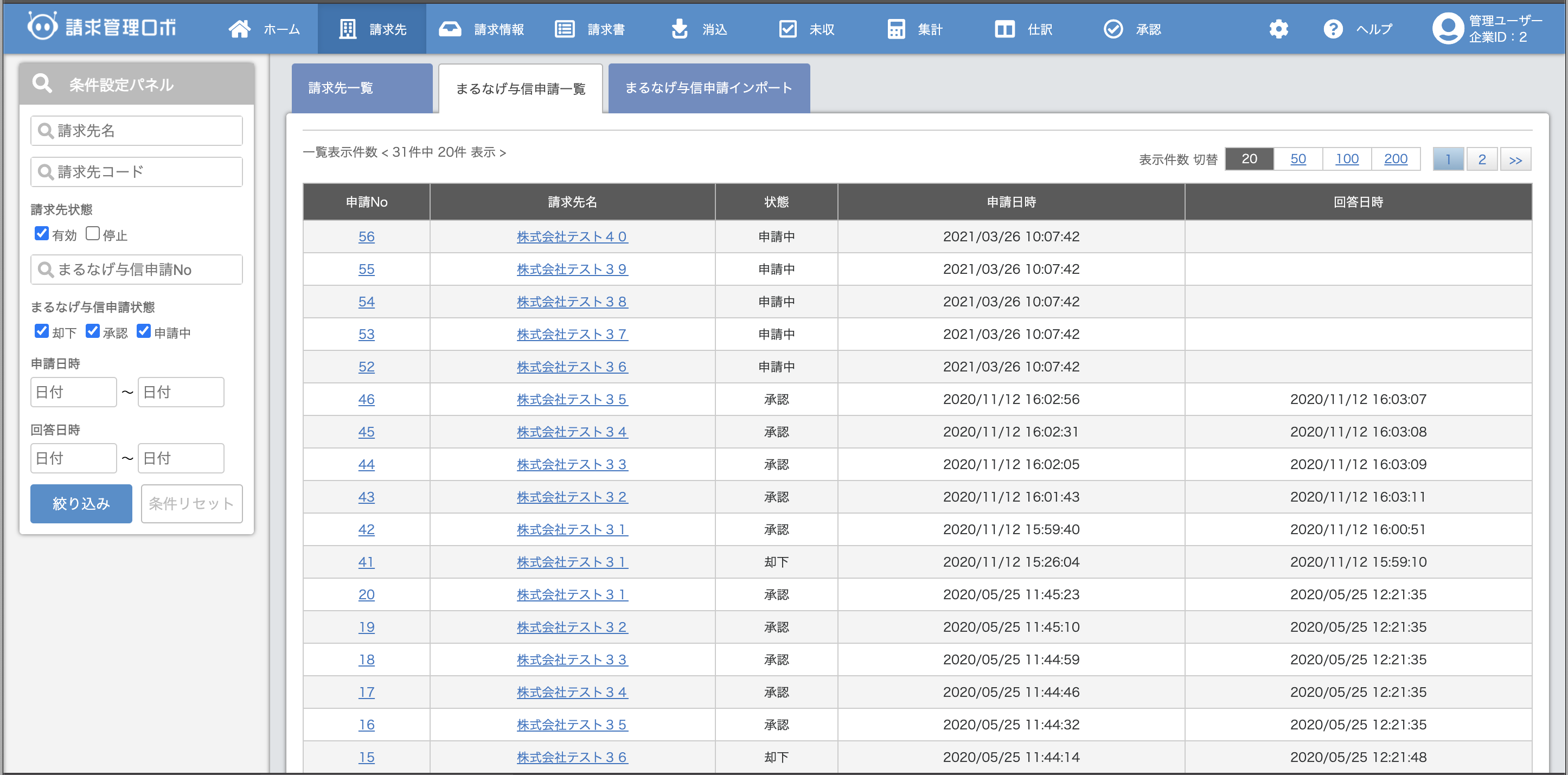1568x775 pixels.
Task: Click 申請日時 end date field
Action: pos(181,392)
